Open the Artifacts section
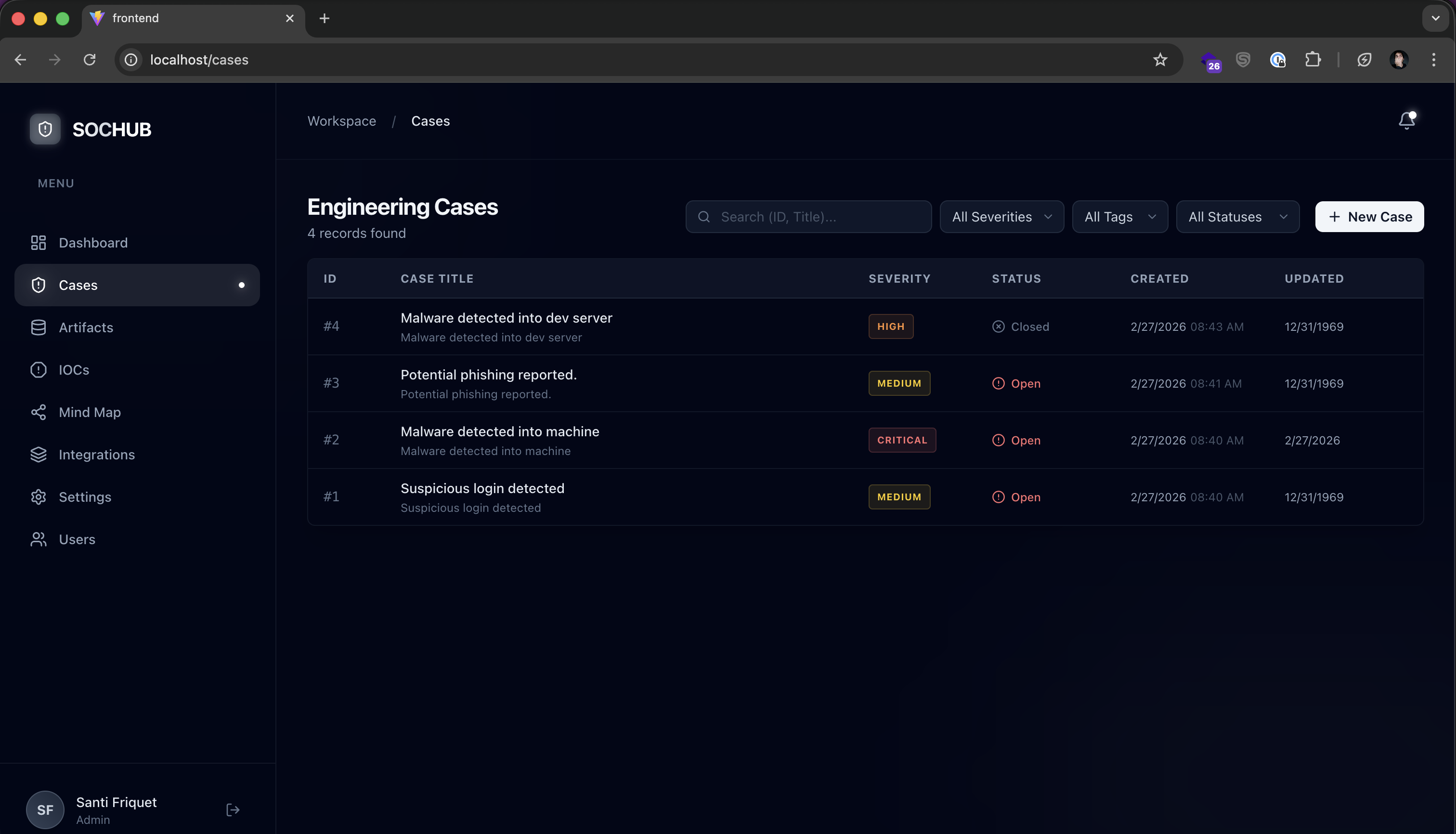 [x=86, y=327]
